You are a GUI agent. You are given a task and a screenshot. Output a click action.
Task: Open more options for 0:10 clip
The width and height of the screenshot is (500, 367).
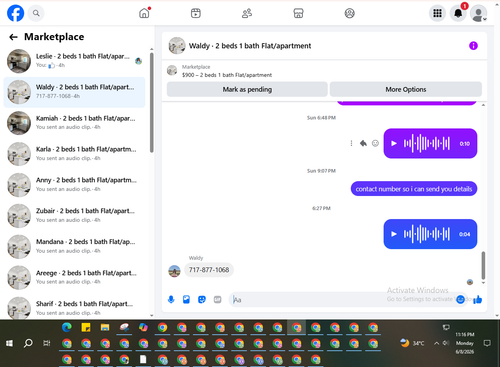[351, 143]
